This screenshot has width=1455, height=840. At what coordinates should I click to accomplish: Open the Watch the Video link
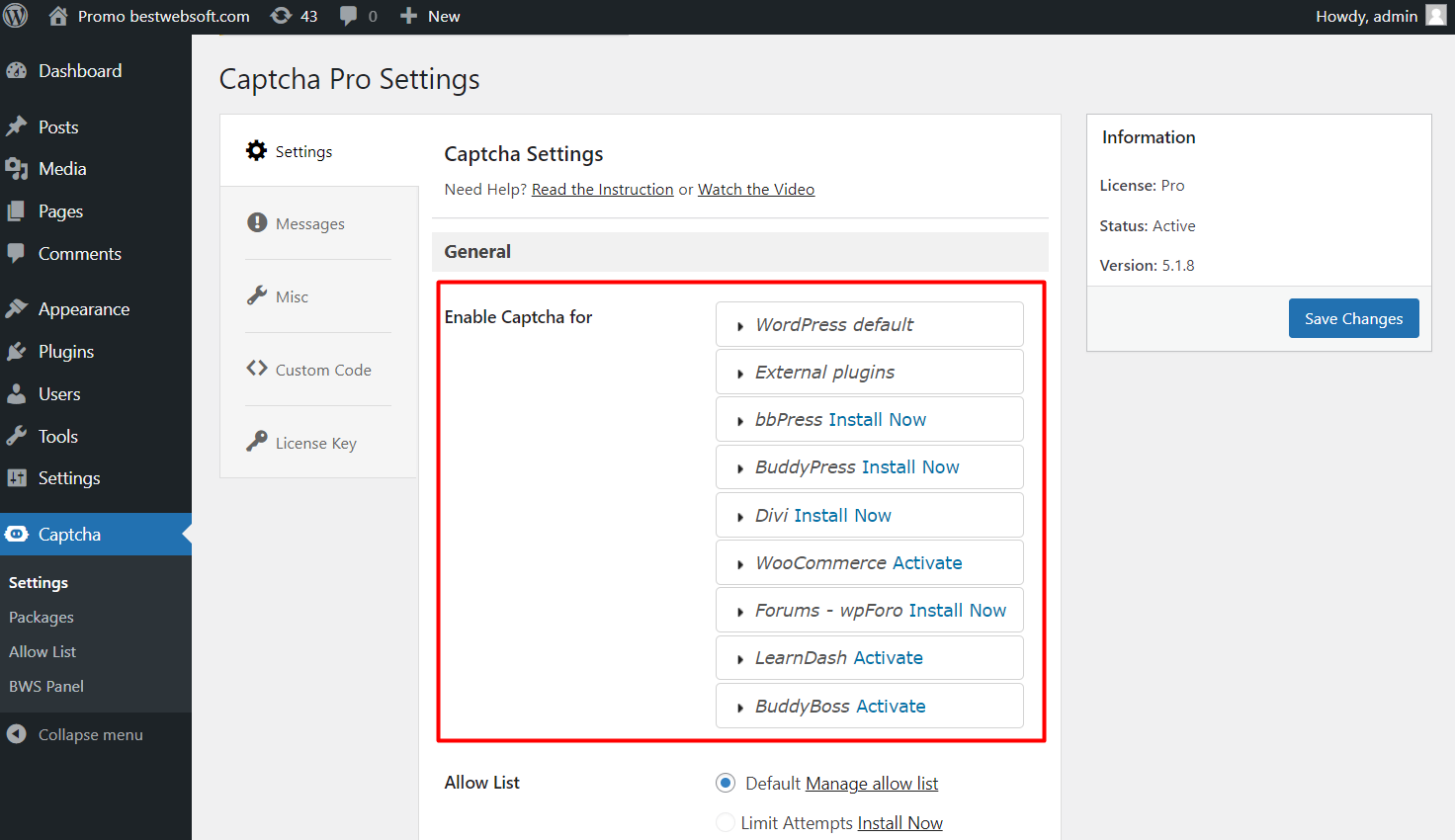pyautogui.click(x=756, y=189)
